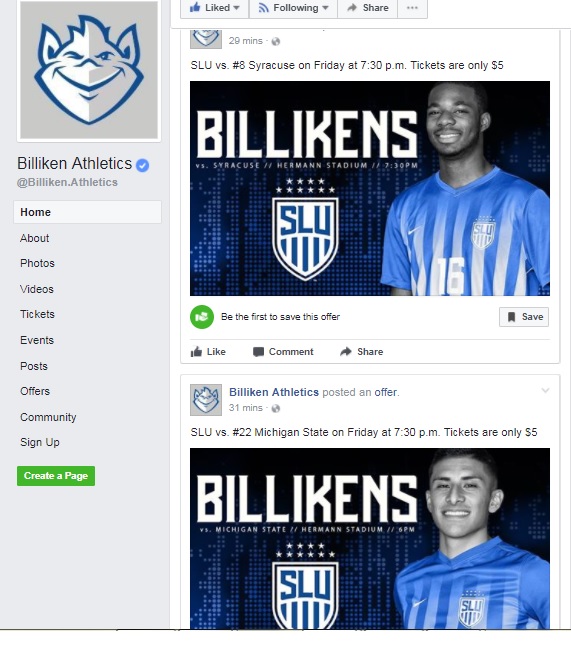Save the Syracuse ticket offer
The height and width of the screenshot is (669, 571).
click(x=524, y=317)
